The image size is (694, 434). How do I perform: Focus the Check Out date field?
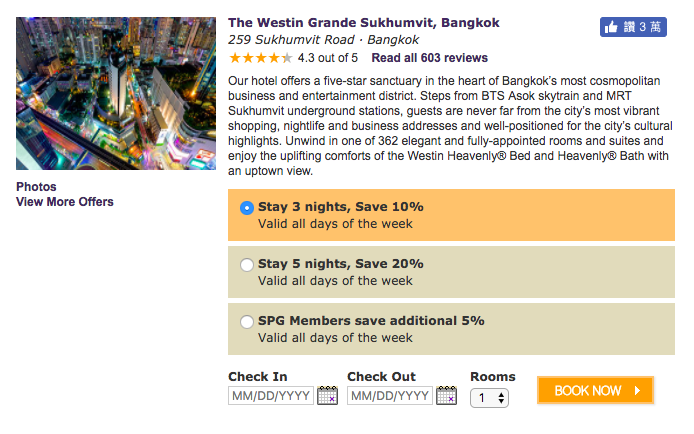pos(390,396)
